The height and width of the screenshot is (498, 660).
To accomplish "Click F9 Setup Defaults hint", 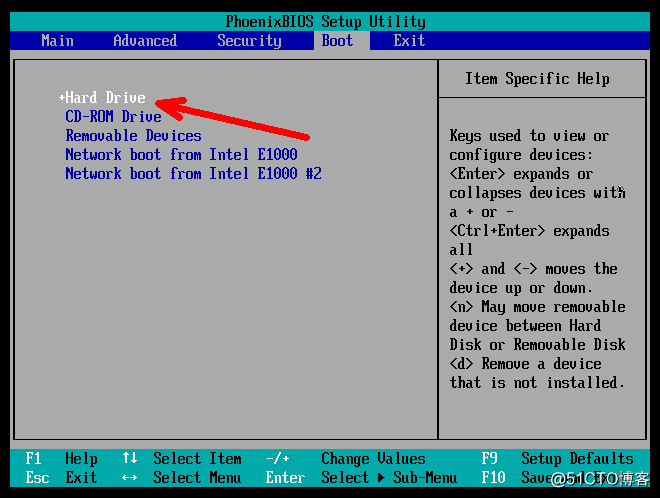I will (558, 458).
